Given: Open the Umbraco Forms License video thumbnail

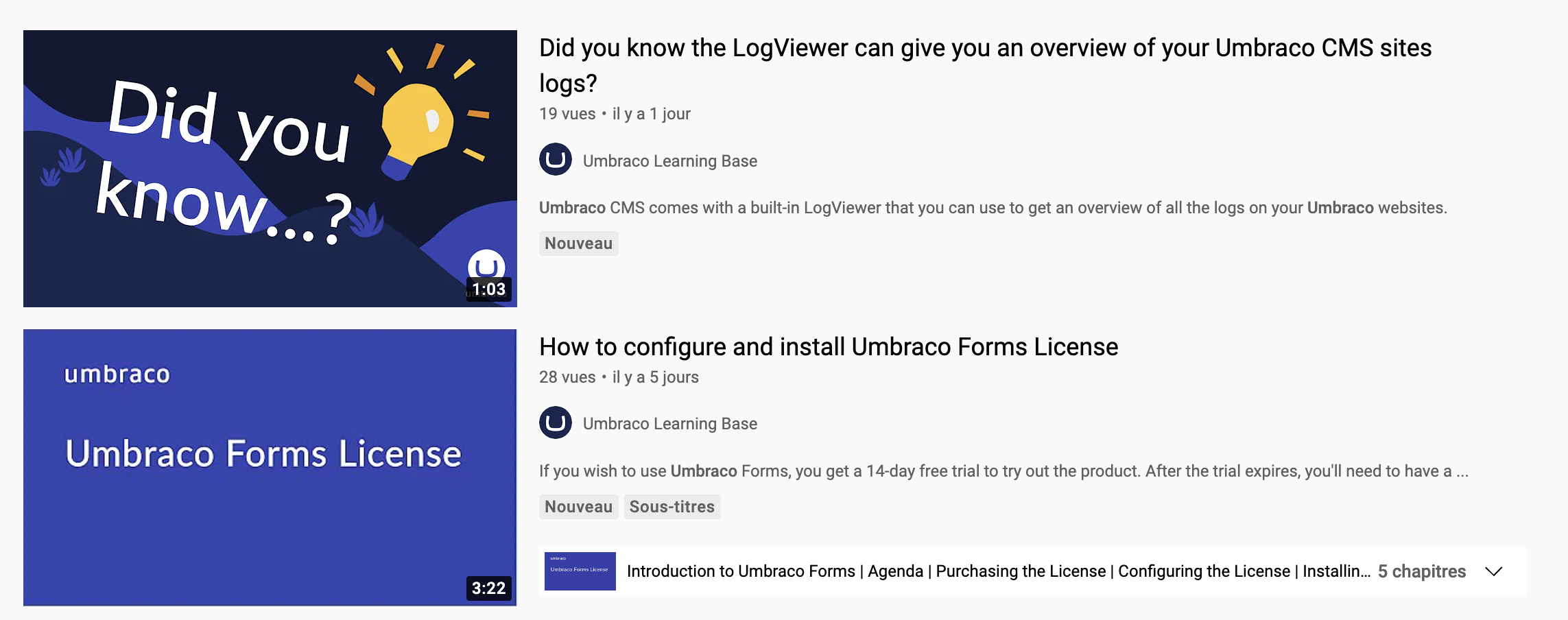Looking at the screenshot, I should (270, 467).
